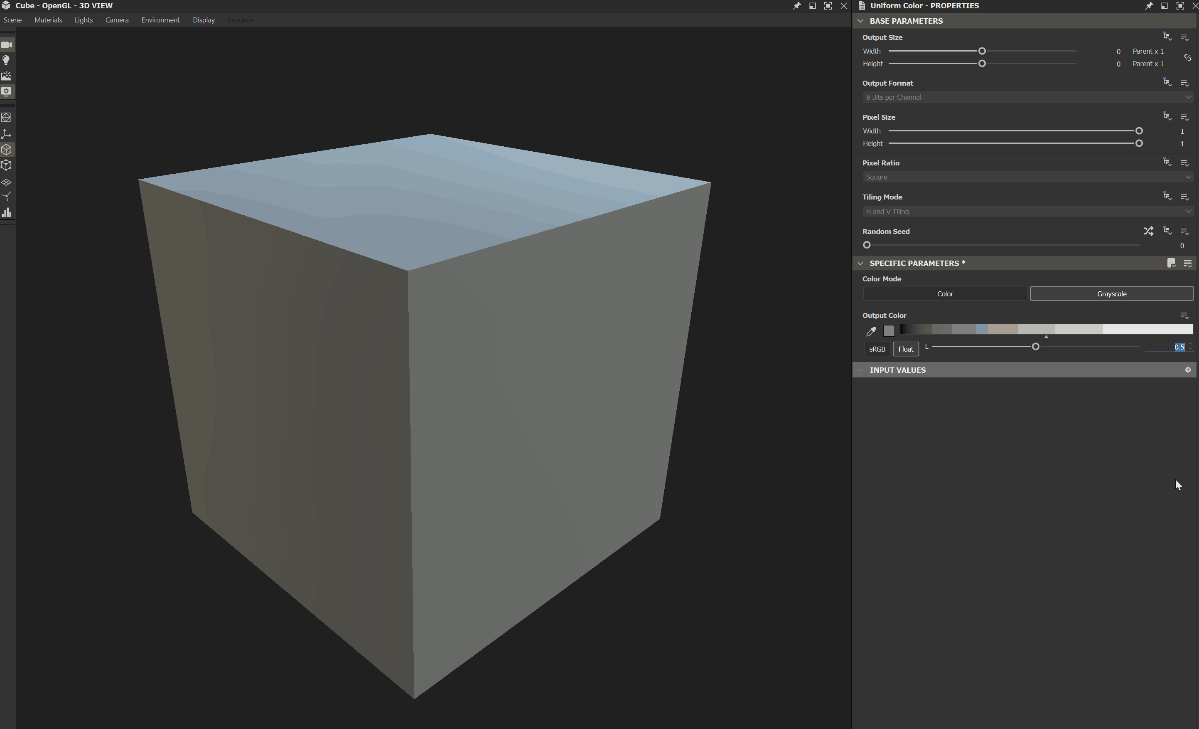Collapse the Specific Parameters section
Image resolution: width=1199 pixels, height=729 pixels.
point(861,263)
